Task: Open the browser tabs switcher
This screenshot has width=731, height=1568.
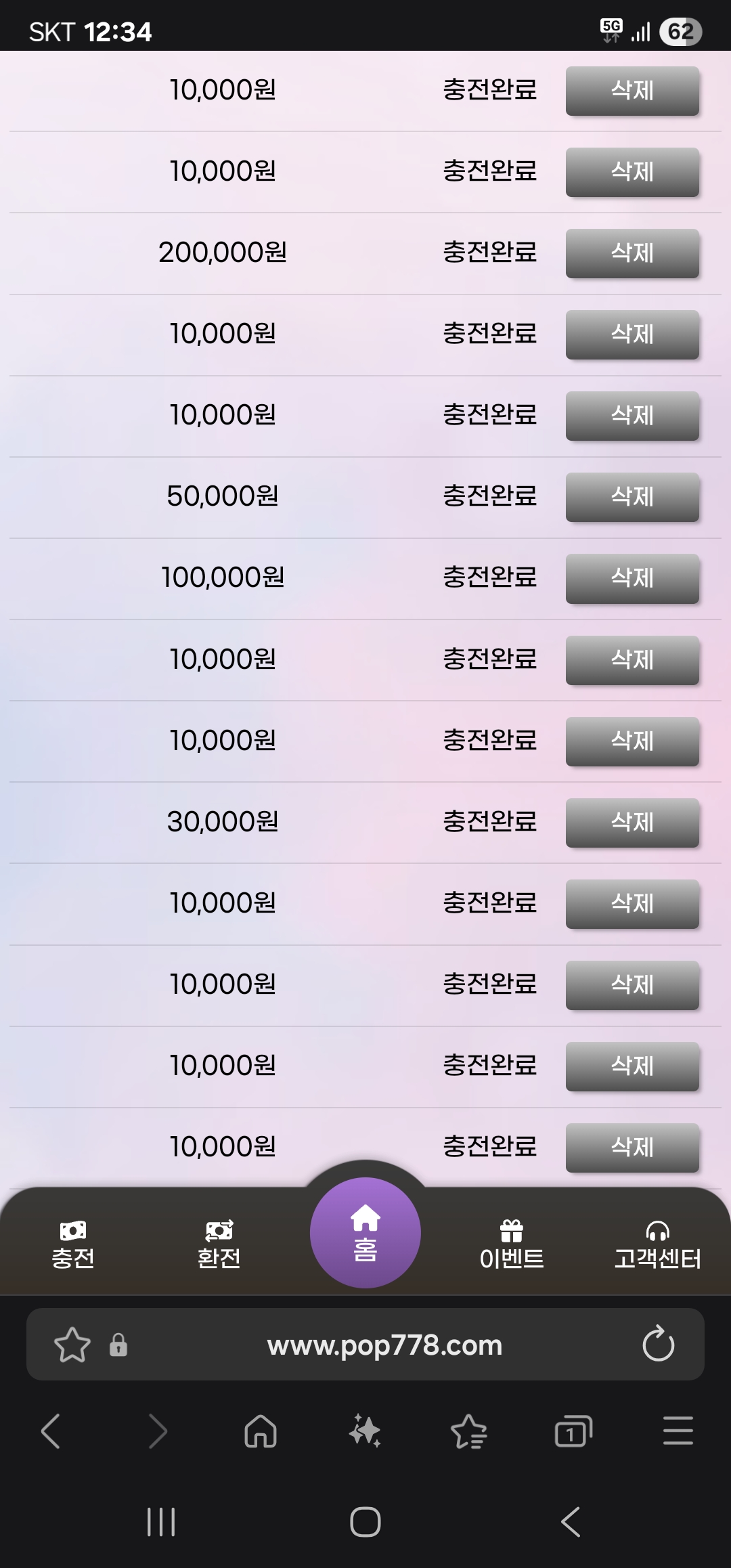Action: coord(573,1431)
